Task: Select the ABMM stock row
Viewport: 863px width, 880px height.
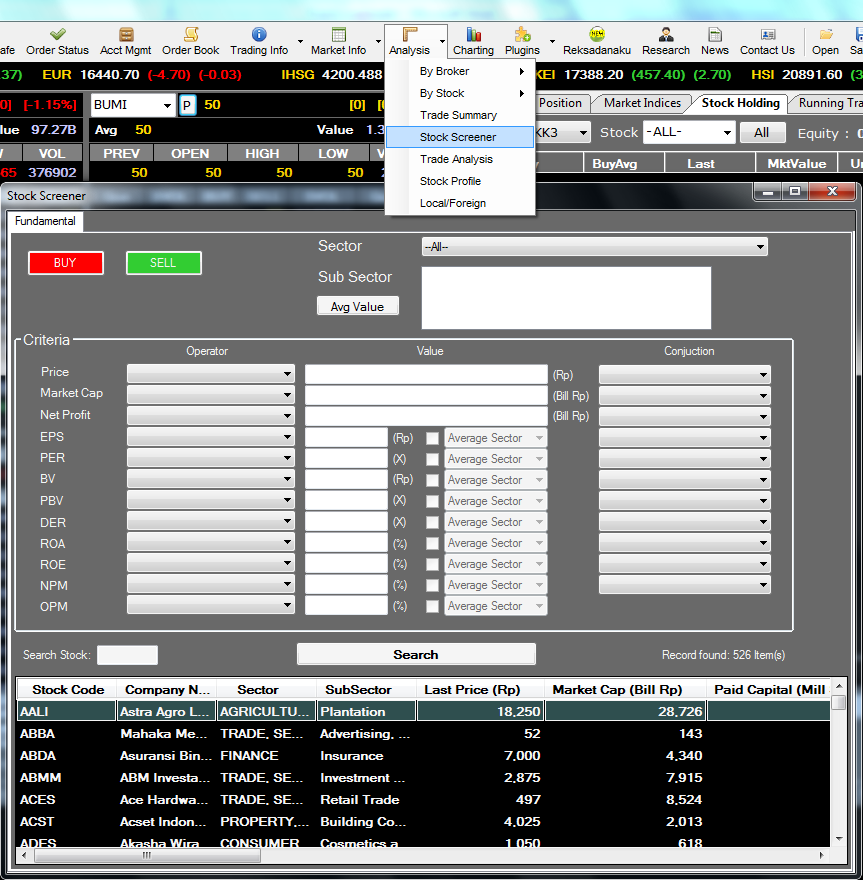Action: click(x=424, y=778)
